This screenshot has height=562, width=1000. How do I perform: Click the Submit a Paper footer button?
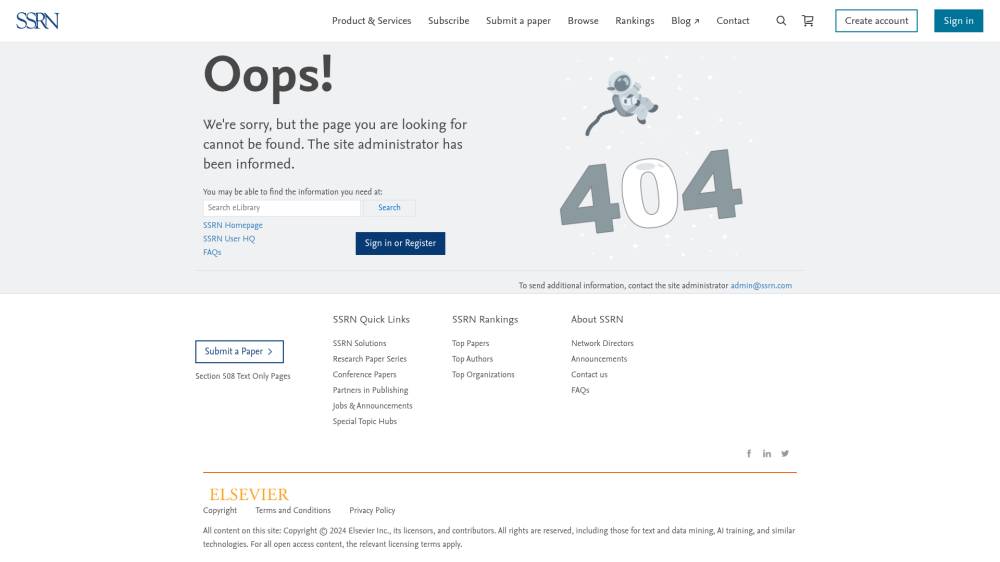(239, 352)
